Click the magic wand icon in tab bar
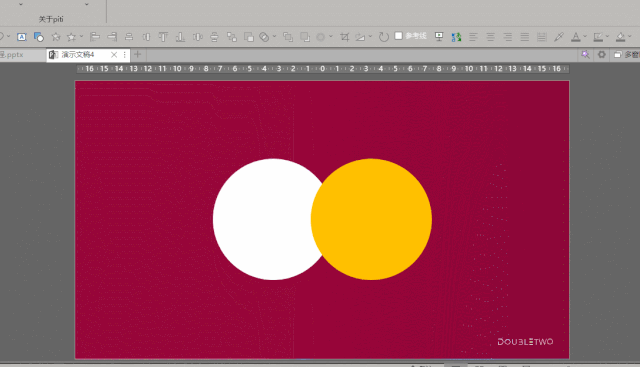 [585, 55]
